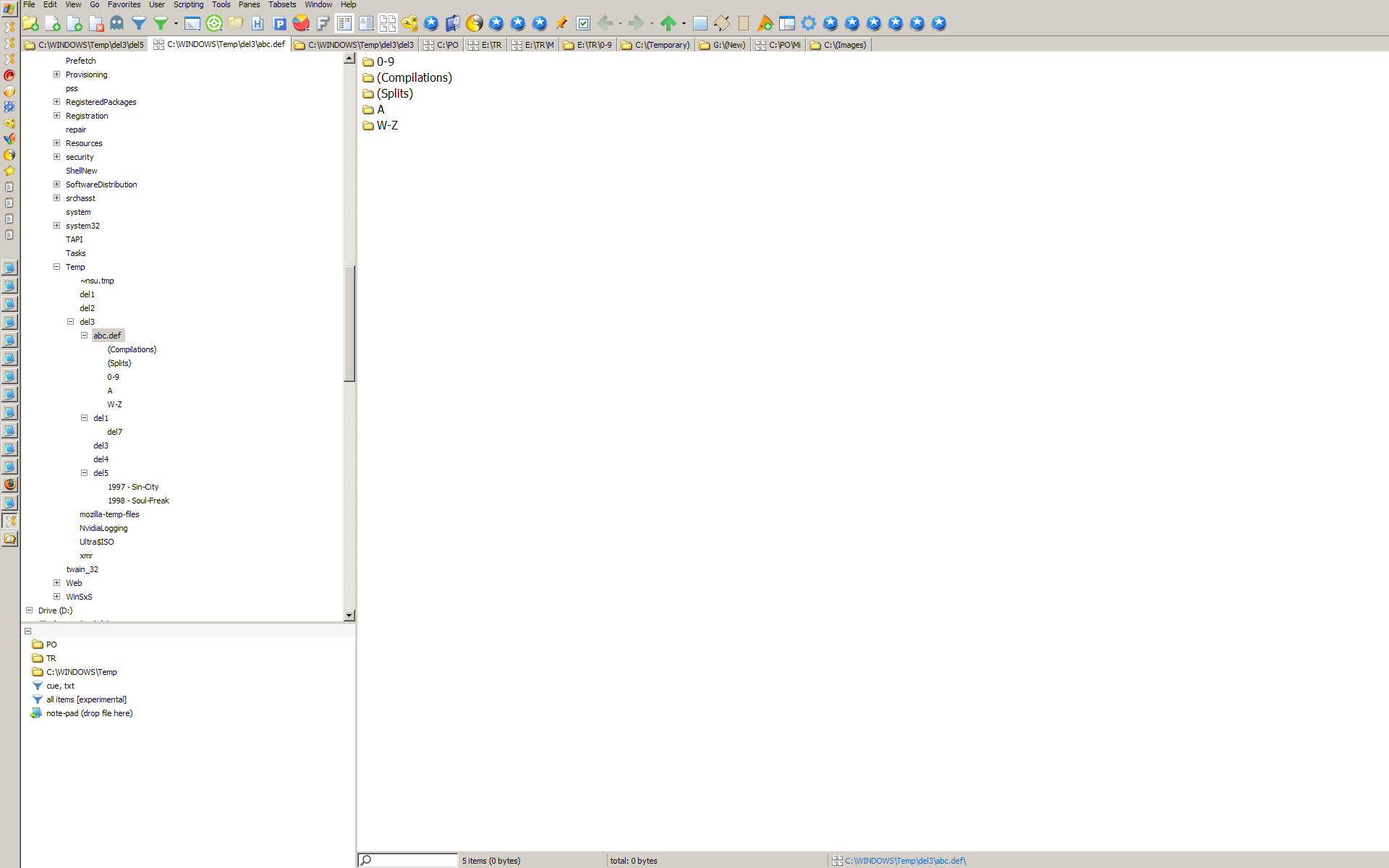Toggle the checkmark selection toolbar button

583,24
